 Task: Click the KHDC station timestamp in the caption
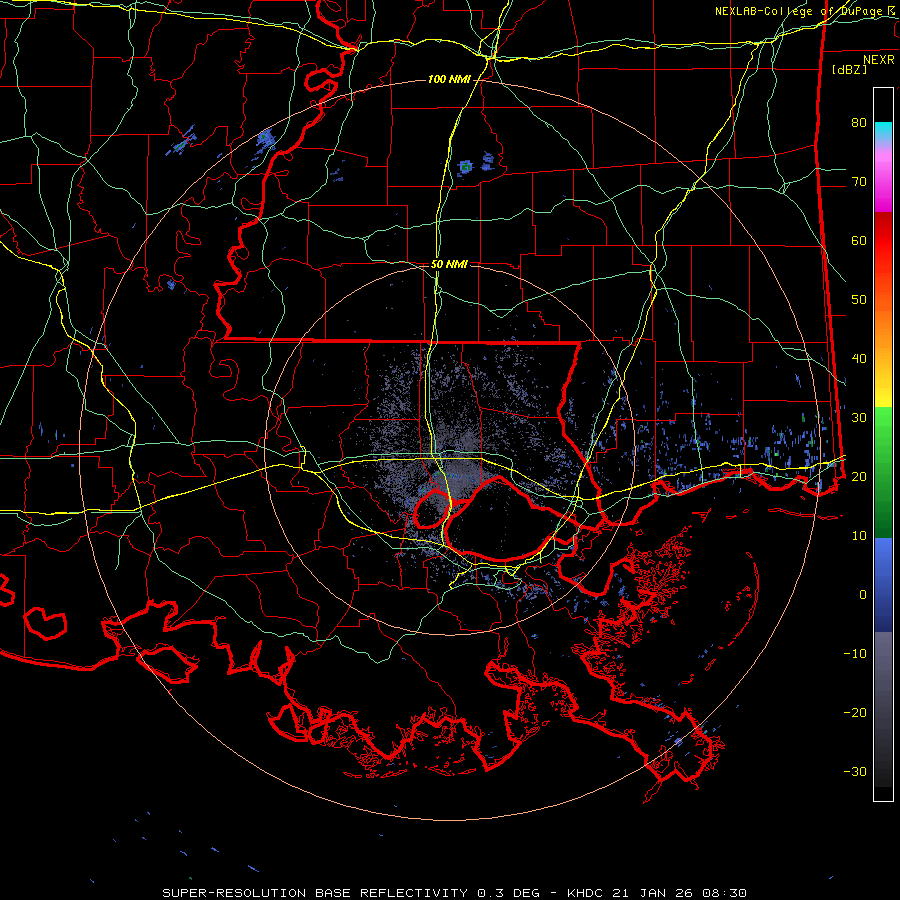pyautogui.click(x=657, y=893)
